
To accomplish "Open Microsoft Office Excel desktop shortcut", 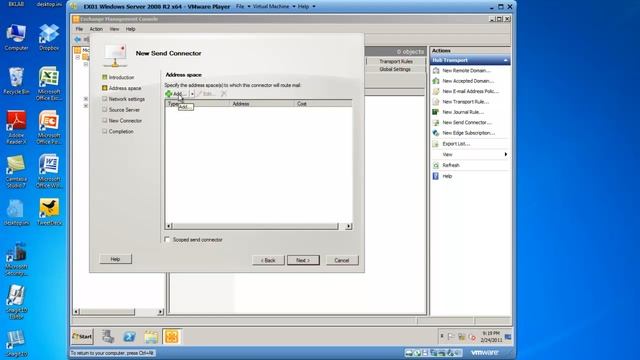I will [49, 84].
